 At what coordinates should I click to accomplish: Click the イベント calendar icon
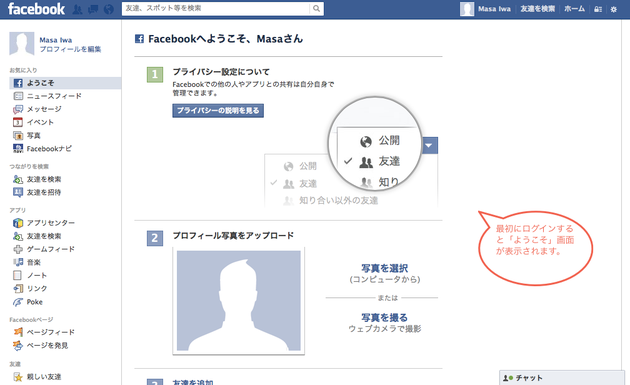point(18,122)
